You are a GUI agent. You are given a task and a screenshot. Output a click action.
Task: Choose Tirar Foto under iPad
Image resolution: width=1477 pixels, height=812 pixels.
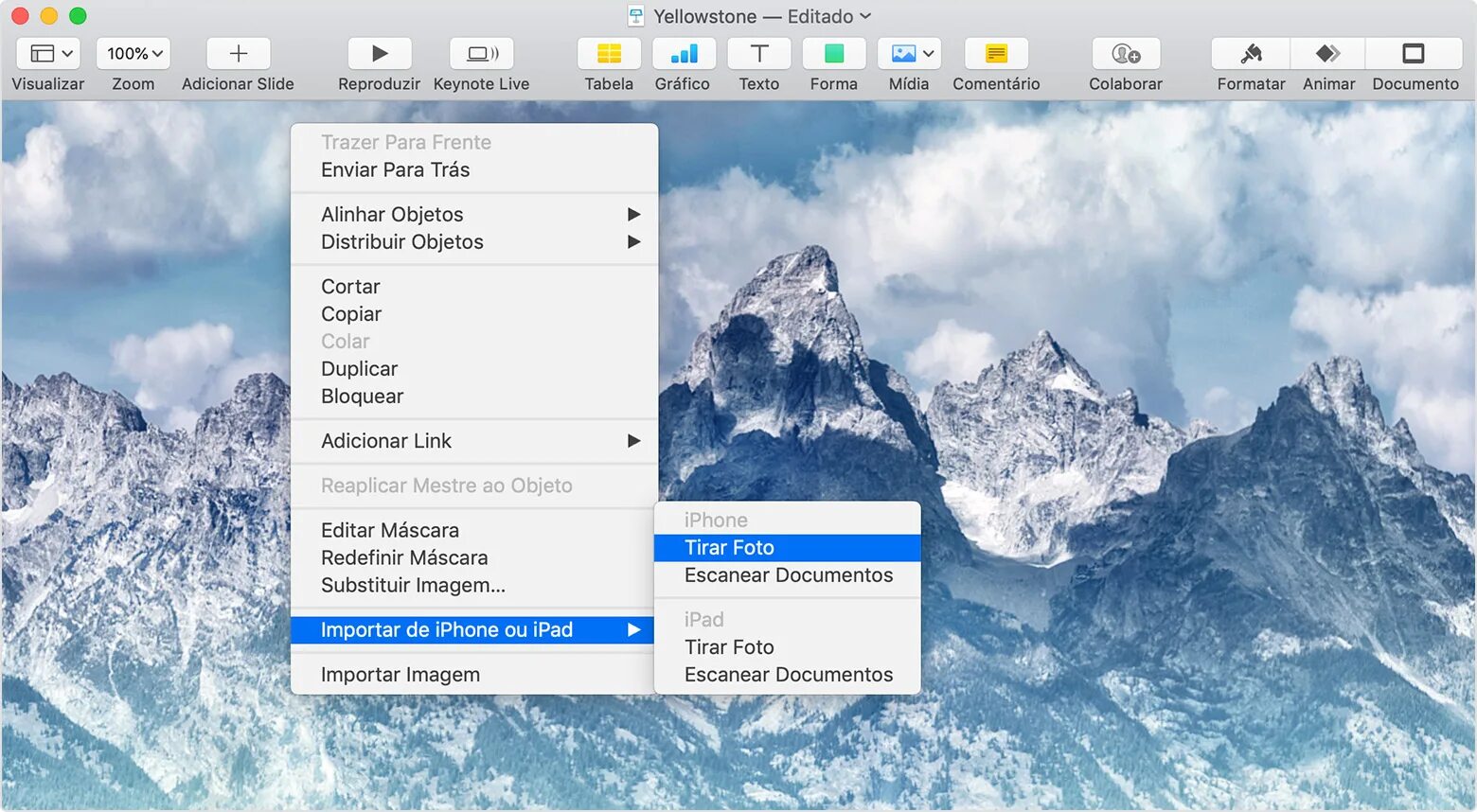point(788,646)
